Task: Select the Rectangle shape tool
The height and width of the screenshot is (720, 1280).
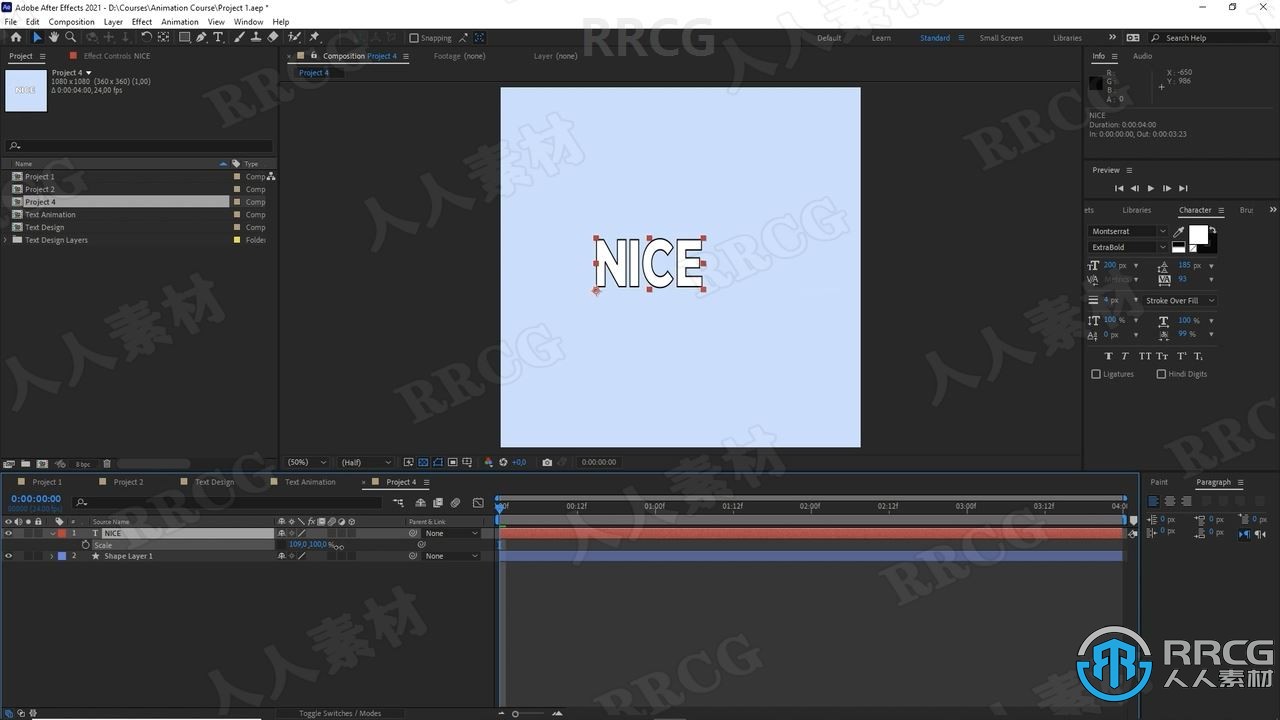Action: click(x=184, y=37)
